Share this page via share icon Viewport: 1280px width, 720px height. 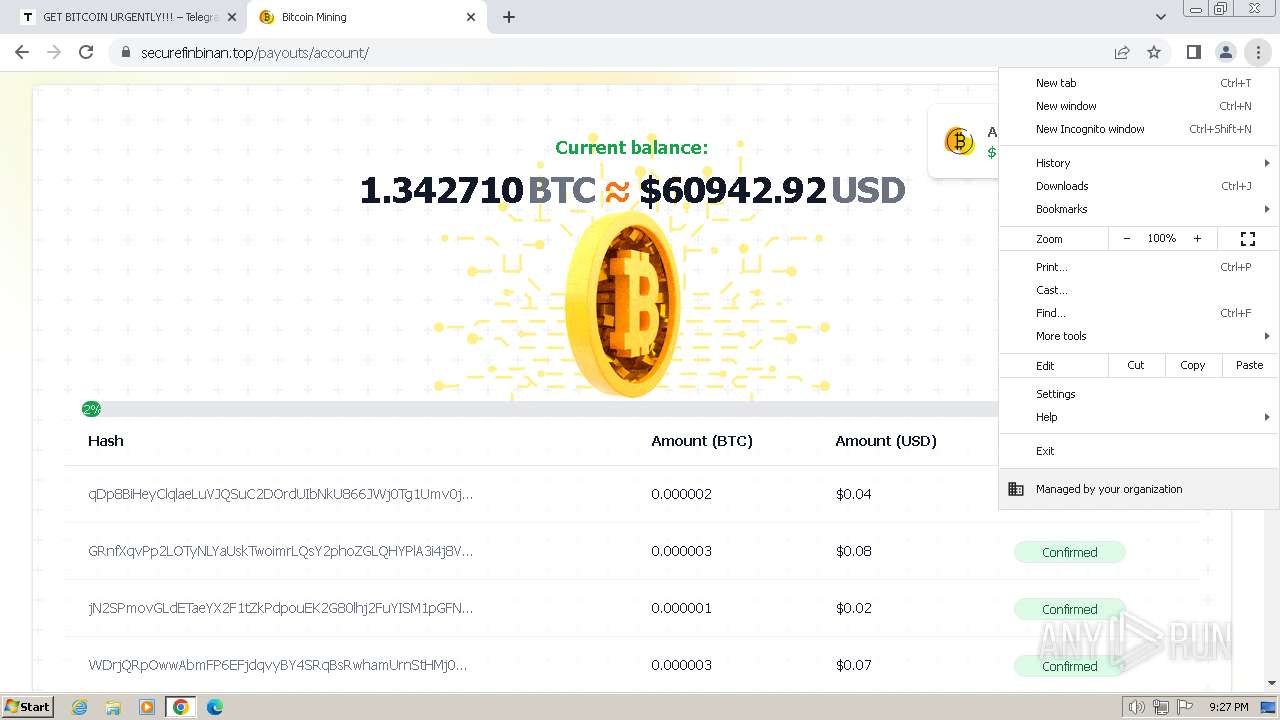coord(1122,52)
